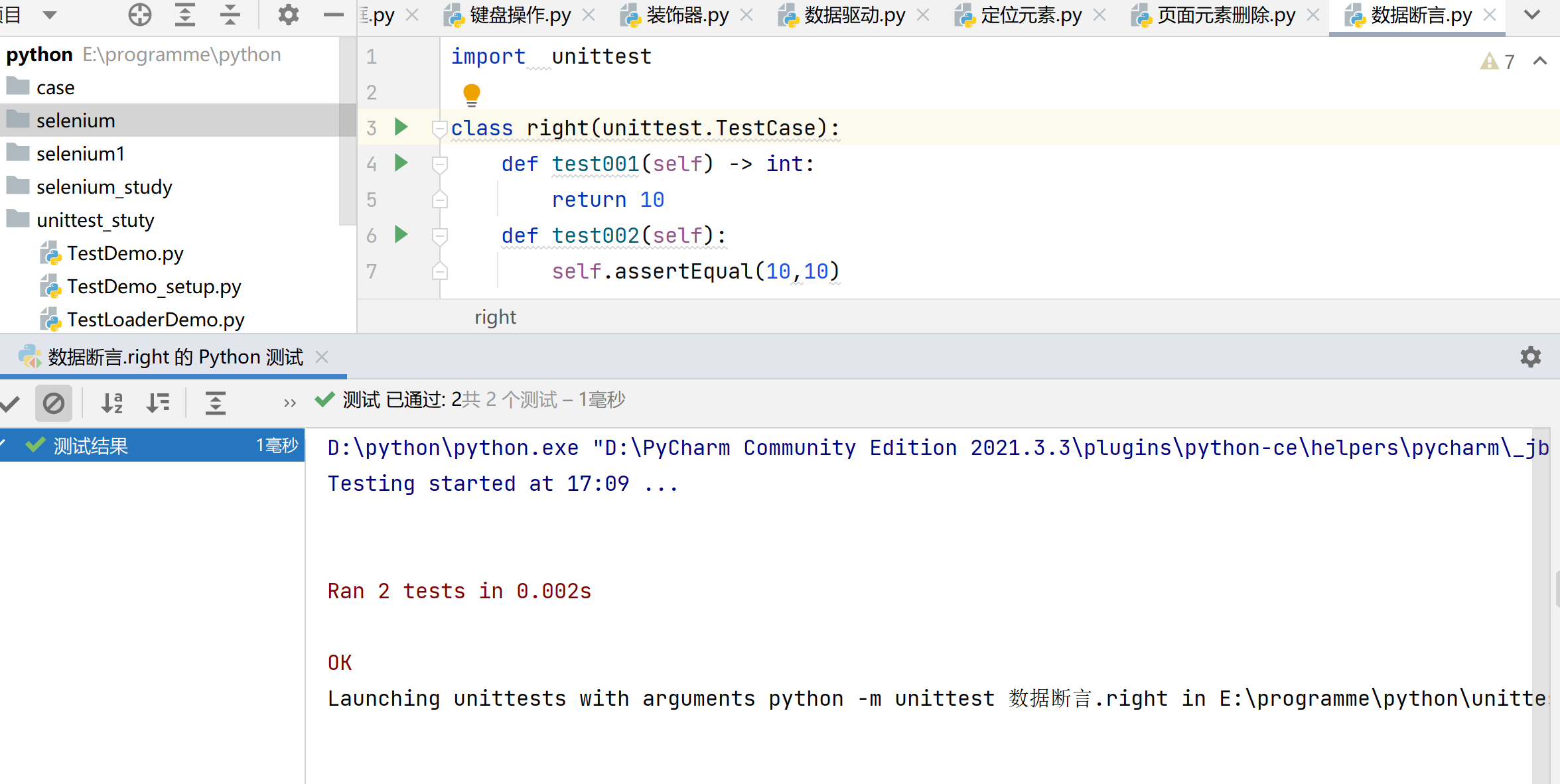Toggle sort alphabetically in test toolbar

[x=112, y=403]
